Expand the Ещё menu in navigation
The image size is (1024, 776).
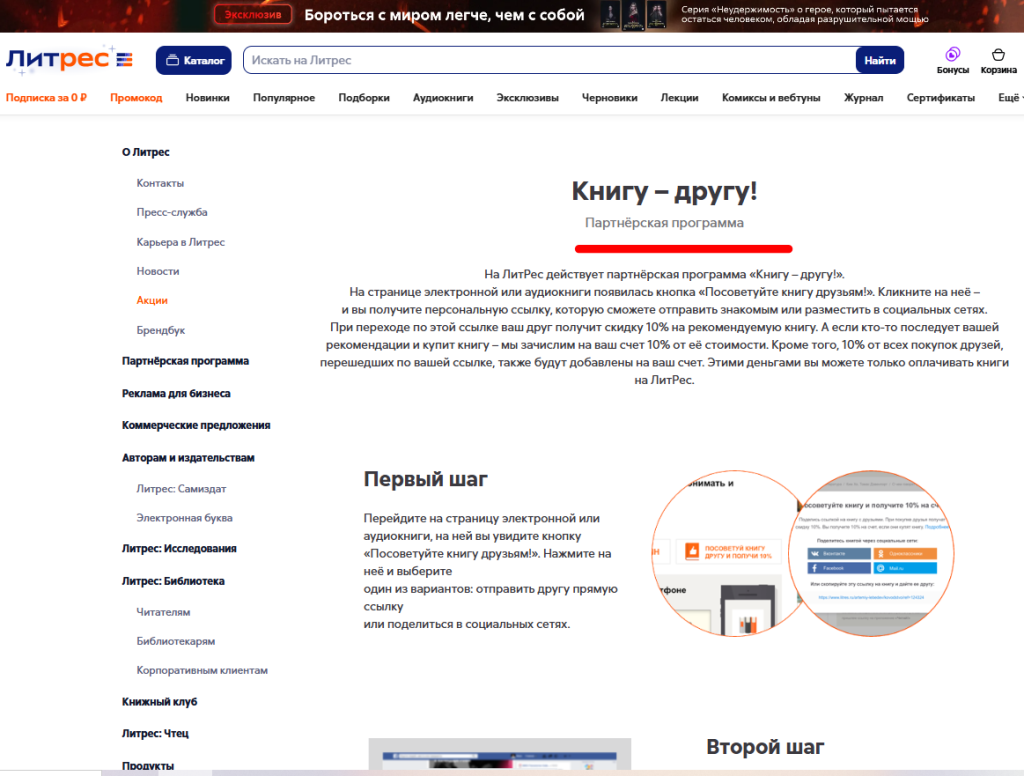coord(1009,98)
